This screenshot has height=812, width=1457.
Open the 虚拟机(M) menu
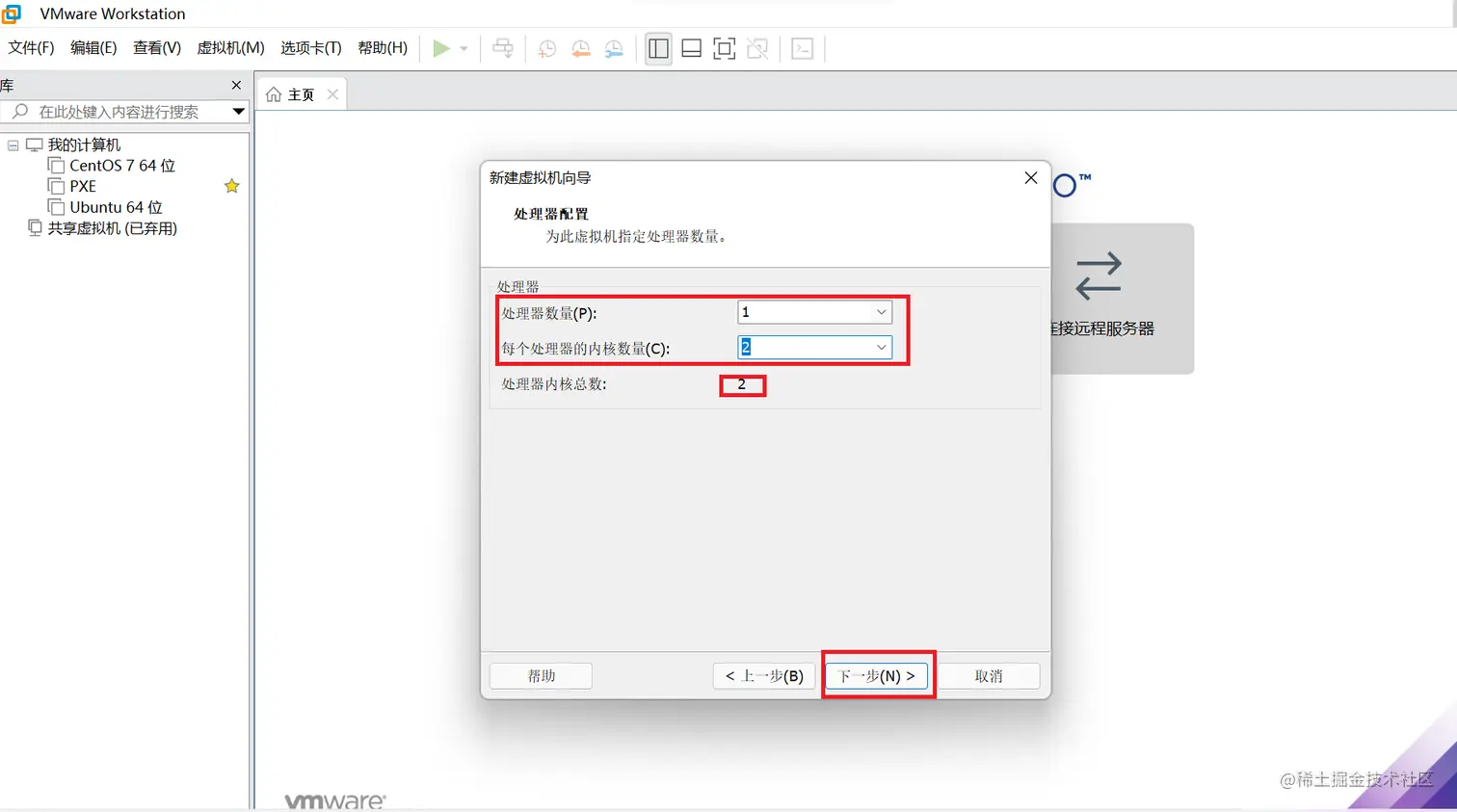(x=230, y=48)
